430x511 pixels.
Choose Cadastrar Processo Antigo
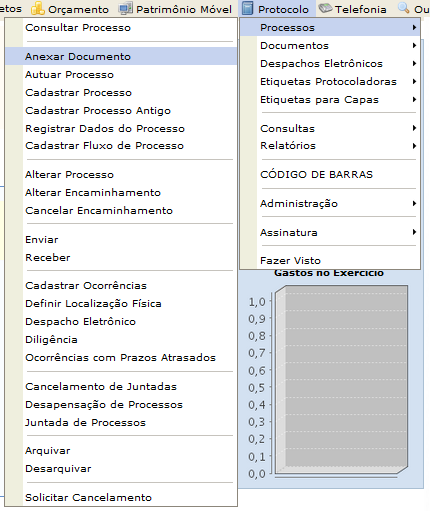tap(121, 110)
